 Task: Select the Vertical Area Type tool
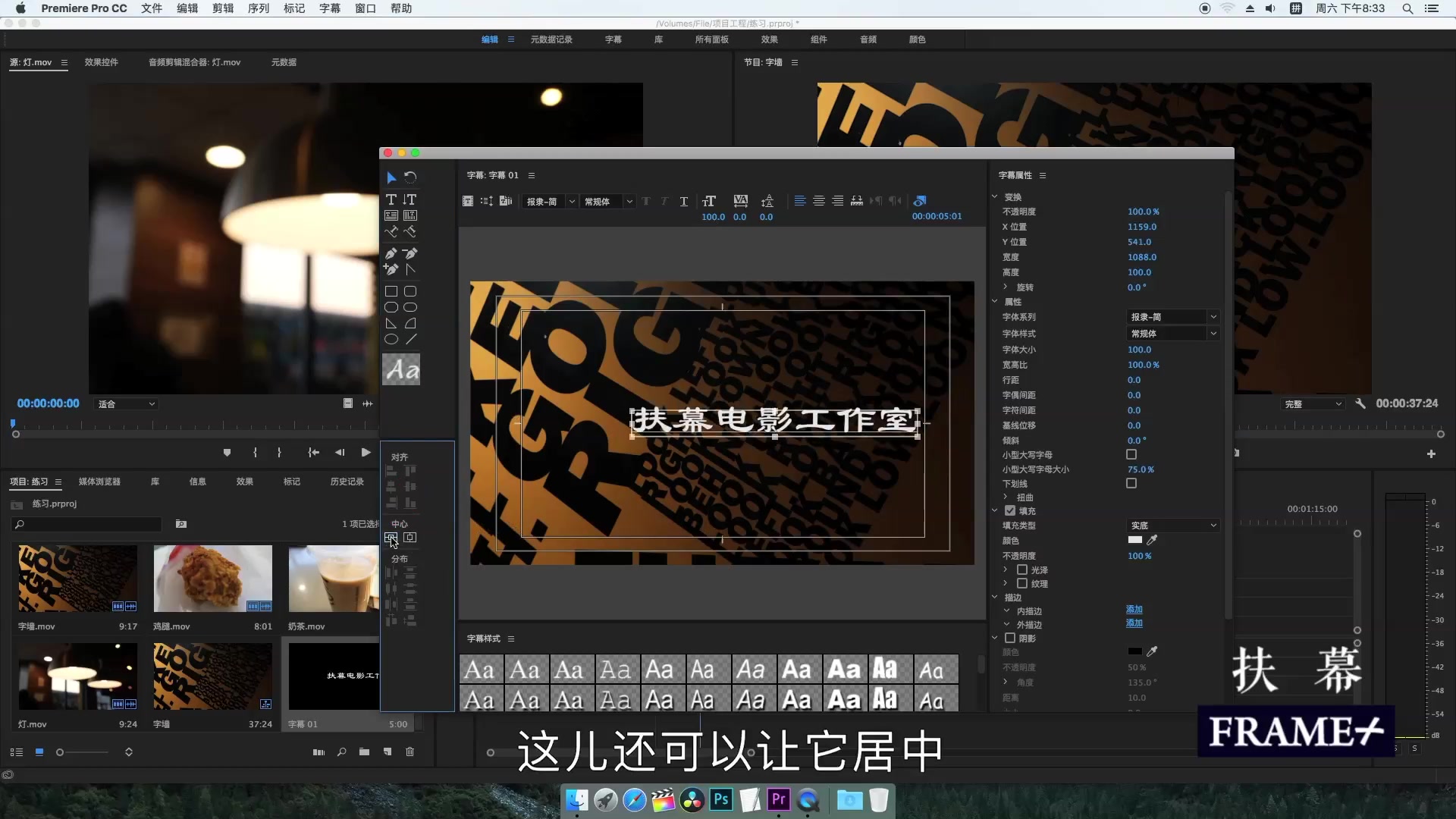[410, 215]
